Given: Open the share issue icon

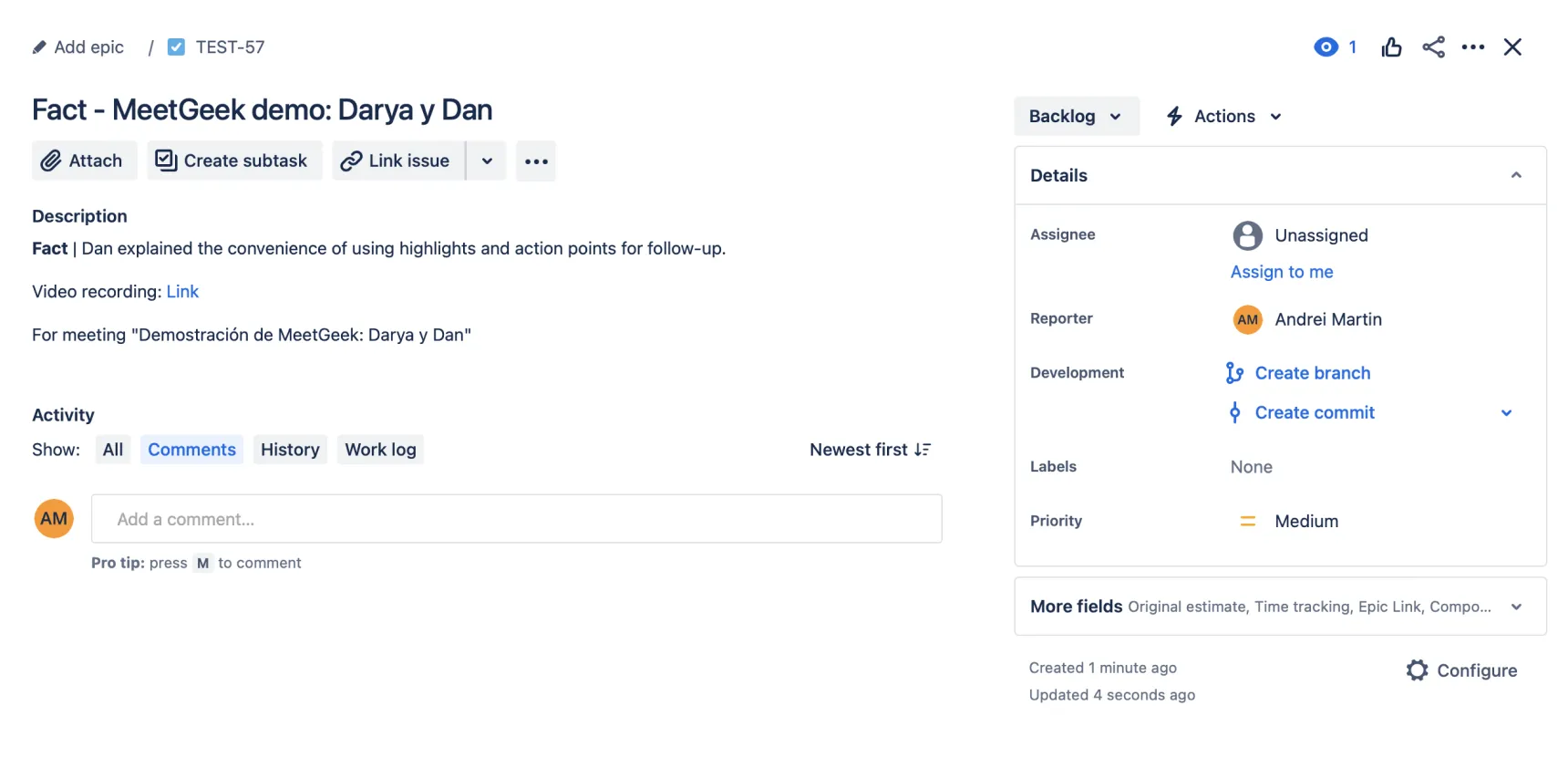Looking at the screenshot, I should [1433, 47].
